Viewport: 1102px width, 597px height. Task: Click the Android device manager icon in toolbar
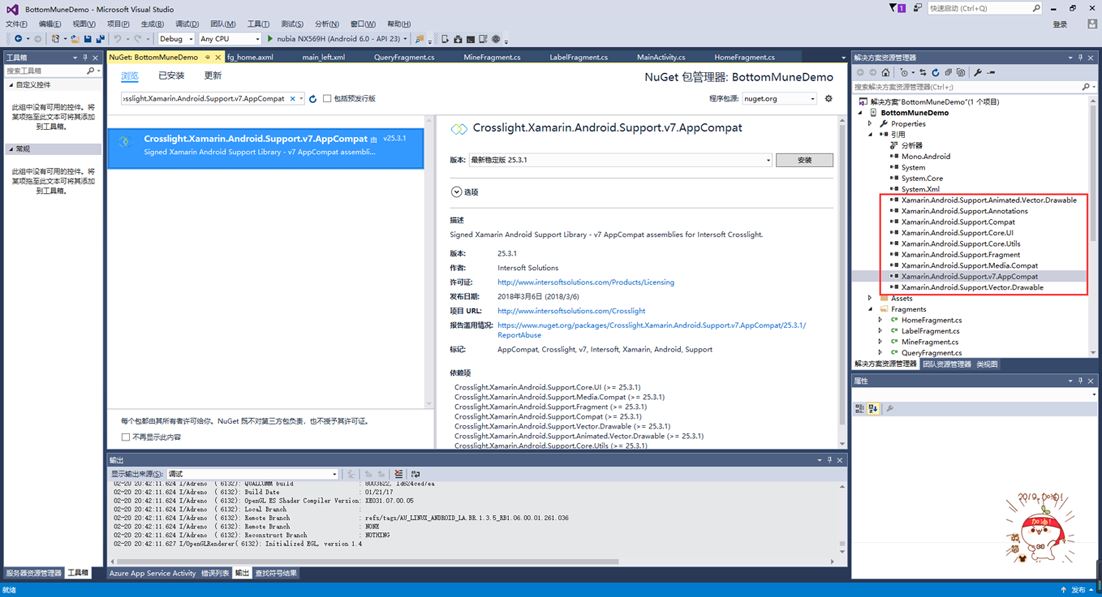(x=445, y=39)
